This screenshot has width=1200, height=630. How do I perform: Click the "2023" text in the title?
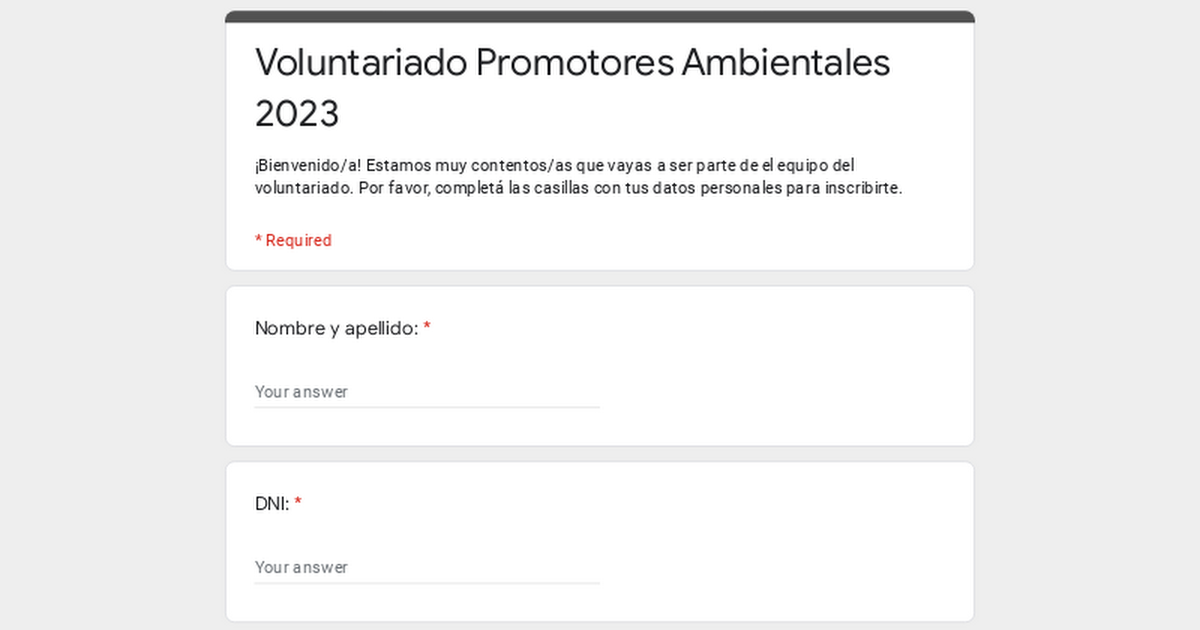click(x=297, y=114)
